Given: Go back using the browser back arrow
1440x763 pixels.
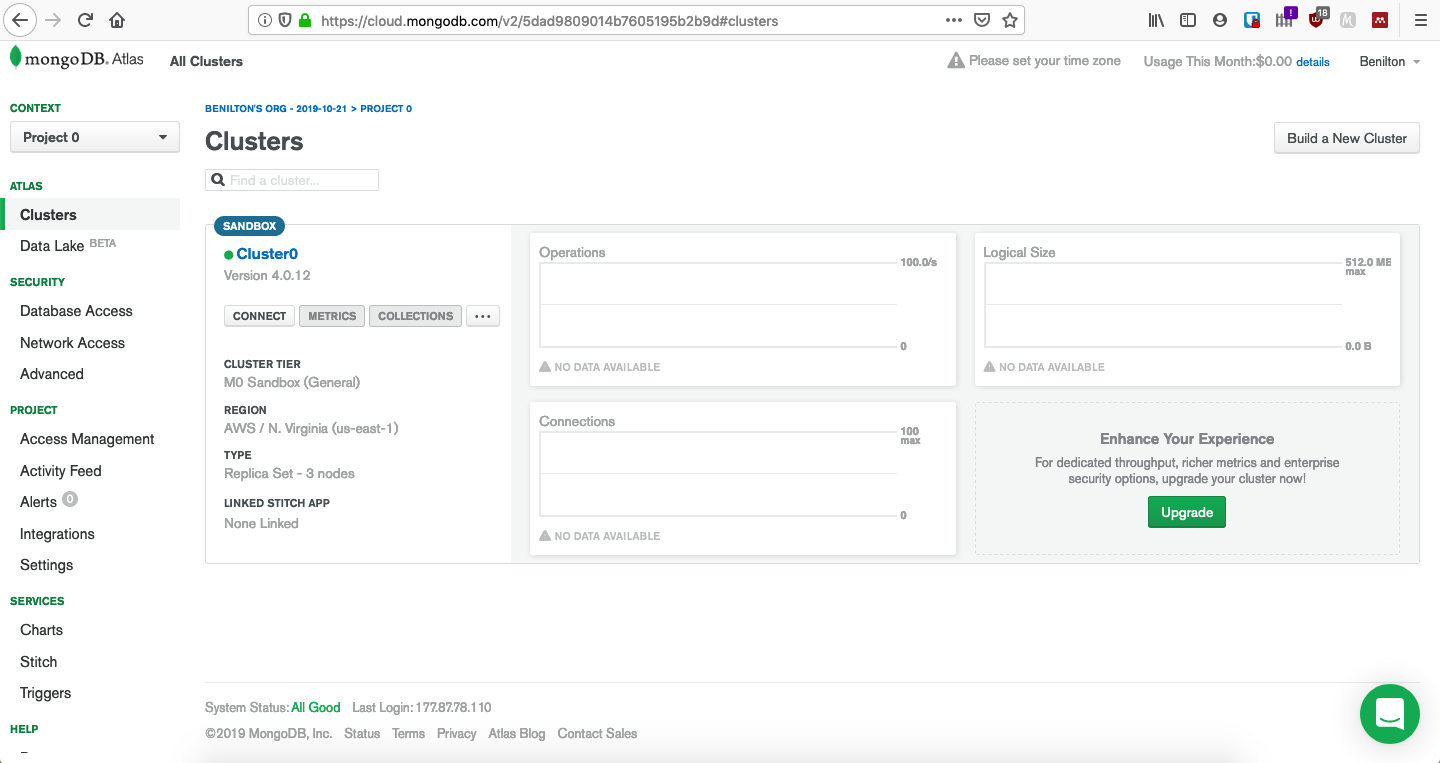Looking at the screenshot, I should pyautogui.click(x=21, y=20).
